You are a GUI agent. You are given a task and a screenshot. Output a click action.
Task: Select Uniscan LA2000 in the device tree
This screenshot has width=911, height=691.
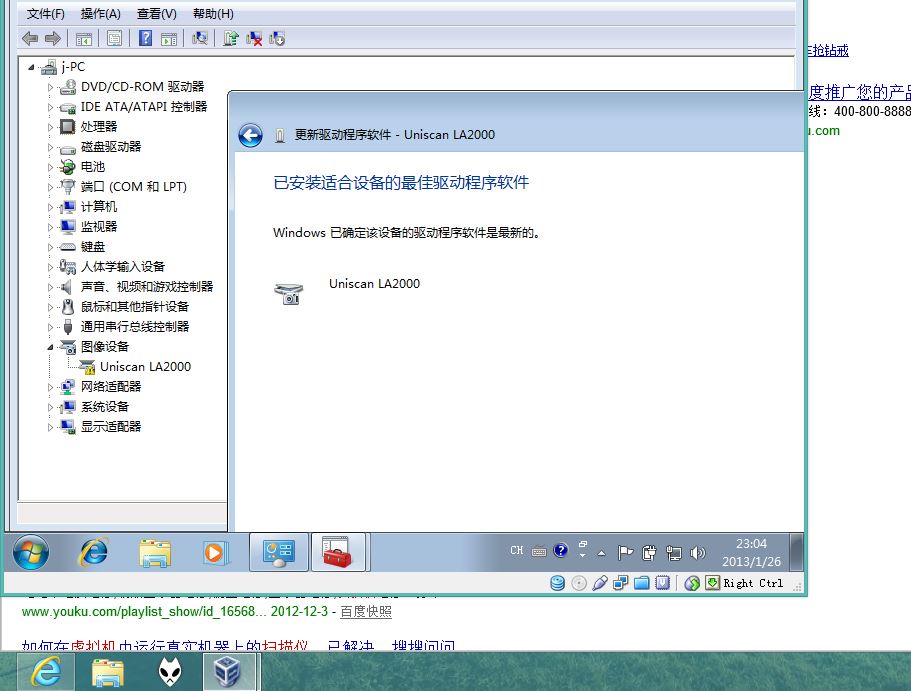coord(145,367)
